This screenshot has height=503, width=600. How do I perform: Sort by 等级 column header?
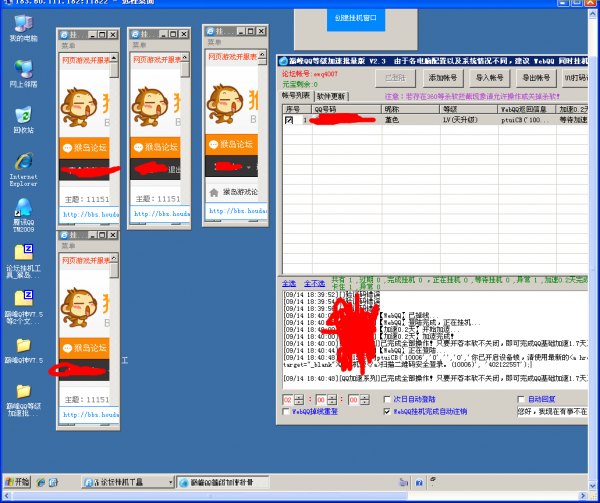click(469, 109)
